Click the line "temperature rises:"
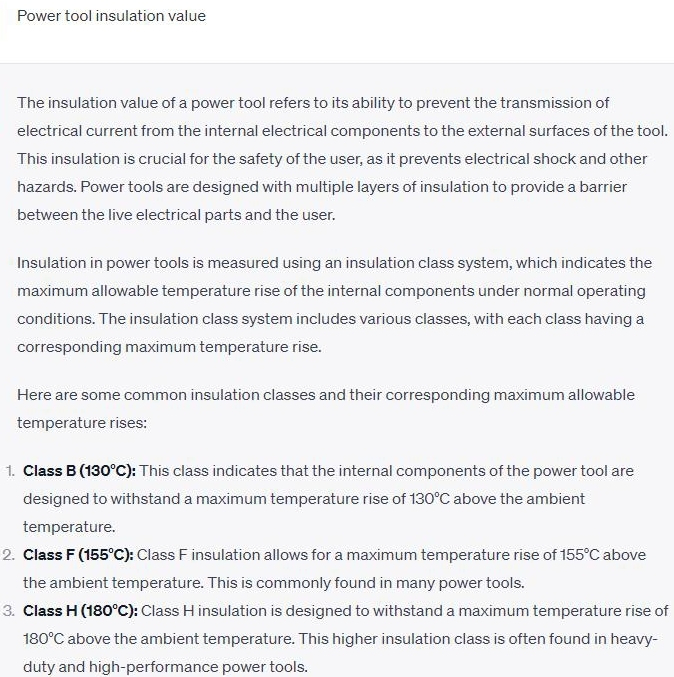Screen dimensions: 674x677 pyautogui.click(x=82, y=423)
